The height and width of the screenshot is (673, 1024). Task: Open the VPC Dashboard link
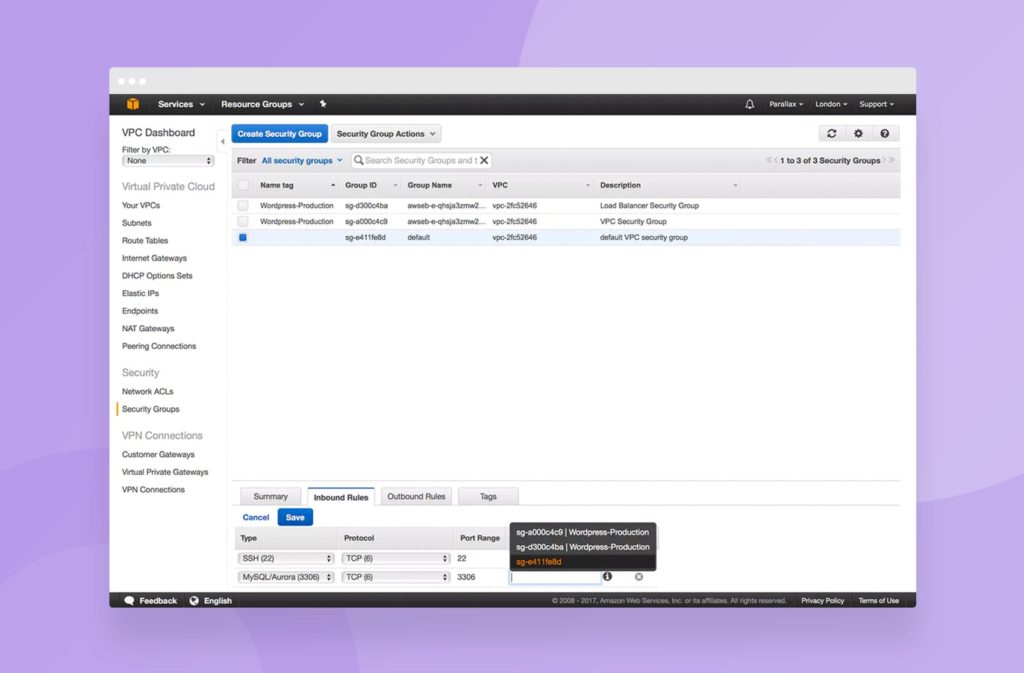point(158,133)
